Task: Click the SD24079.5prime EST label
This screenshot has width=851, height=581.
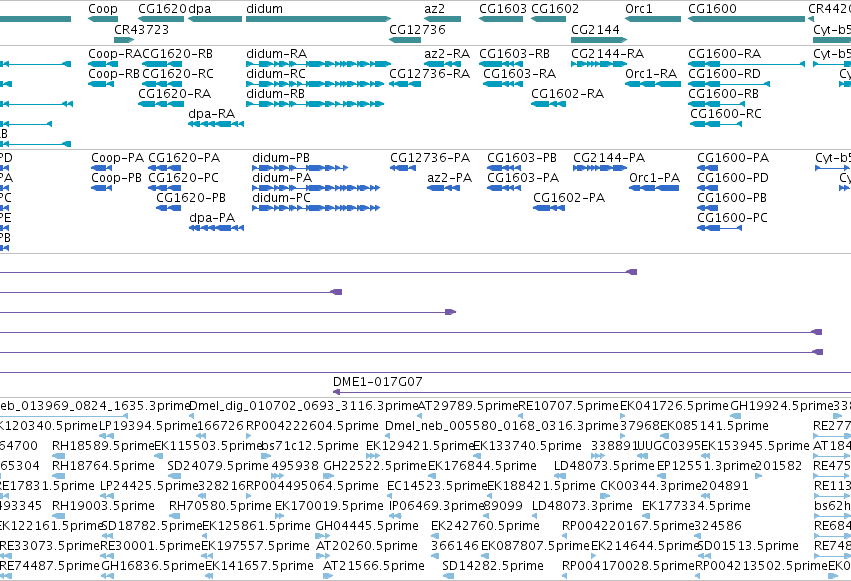Action: pyautogui.click(x=218, y=466)
